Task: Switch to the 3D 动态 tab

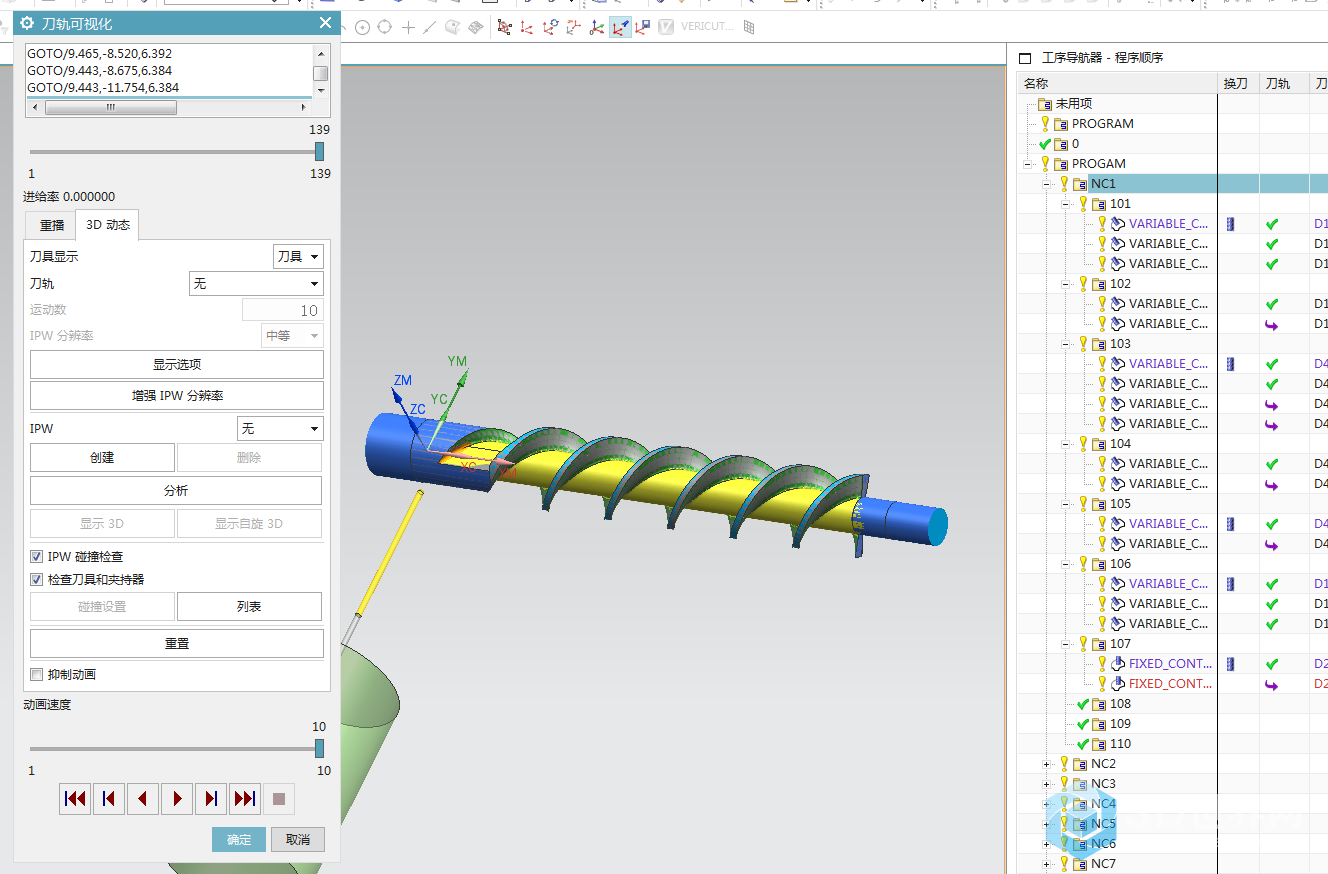Action: pyautogui.click(x=108, y=225)
